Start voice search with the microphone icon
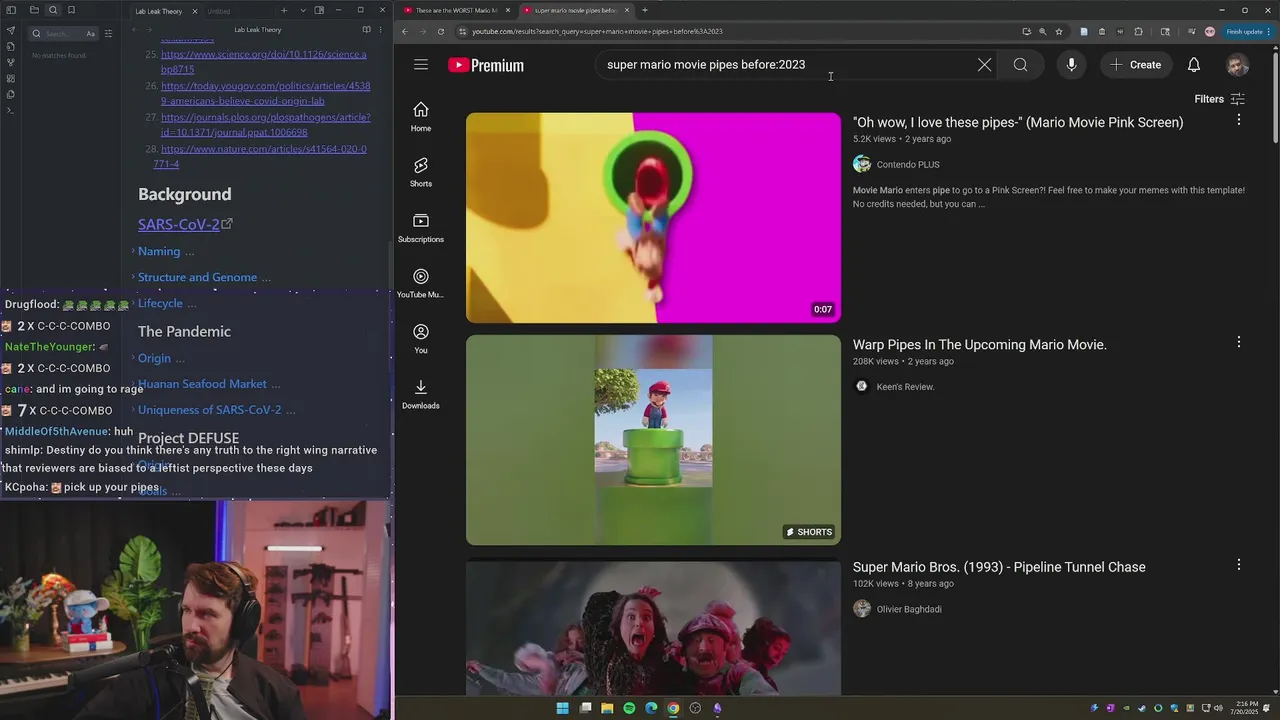Viewport: 1280px width, 720px height. coord(1071,65)
